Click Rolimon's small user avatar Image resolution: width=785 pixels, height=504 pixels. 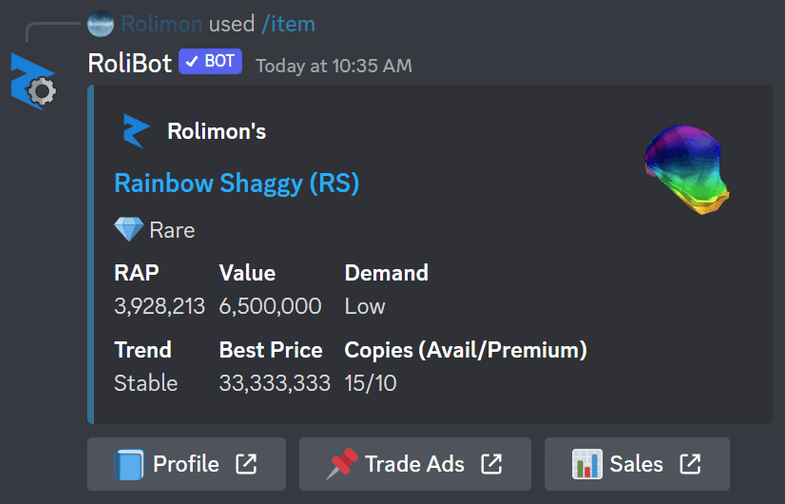(100, 24)
